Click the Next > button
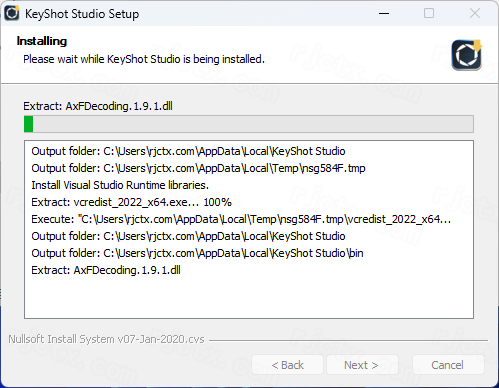Image resolution: width=499 pixels, height=388 pixels. point(362,365)
